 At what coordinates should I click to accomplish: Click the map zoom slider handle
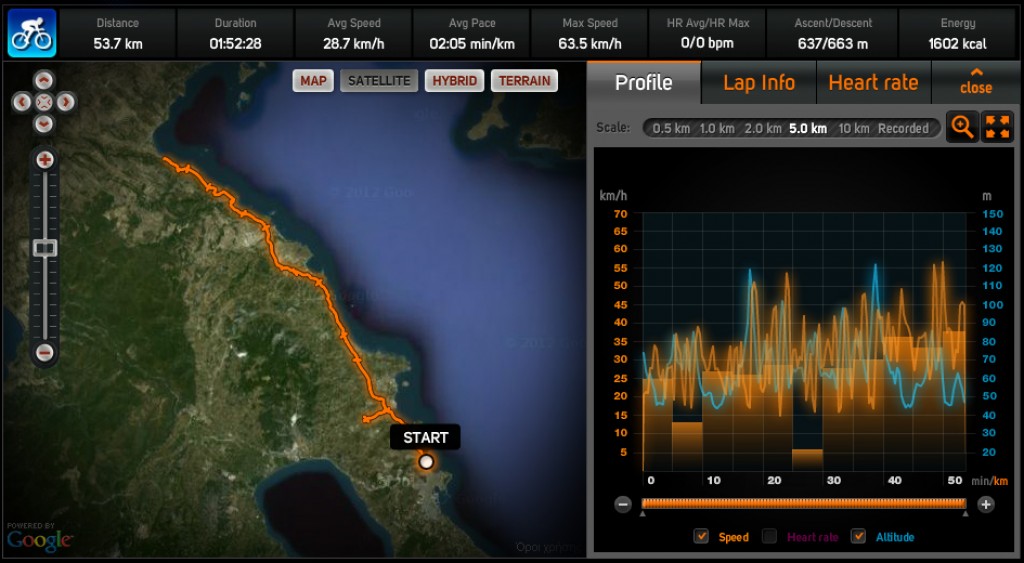coord(45,248)
